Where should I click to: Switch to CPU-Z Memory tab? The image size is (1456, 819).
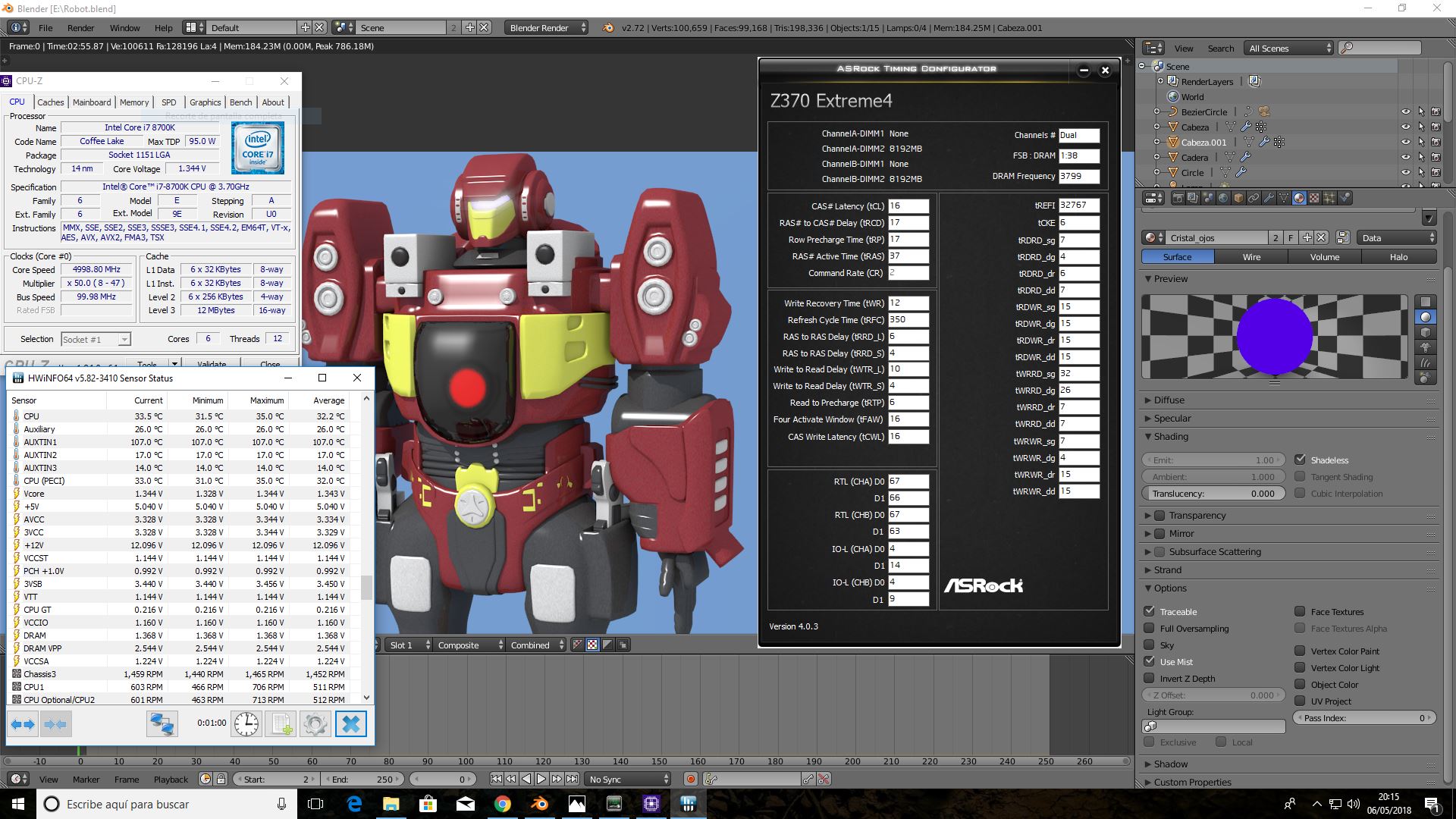134,102
